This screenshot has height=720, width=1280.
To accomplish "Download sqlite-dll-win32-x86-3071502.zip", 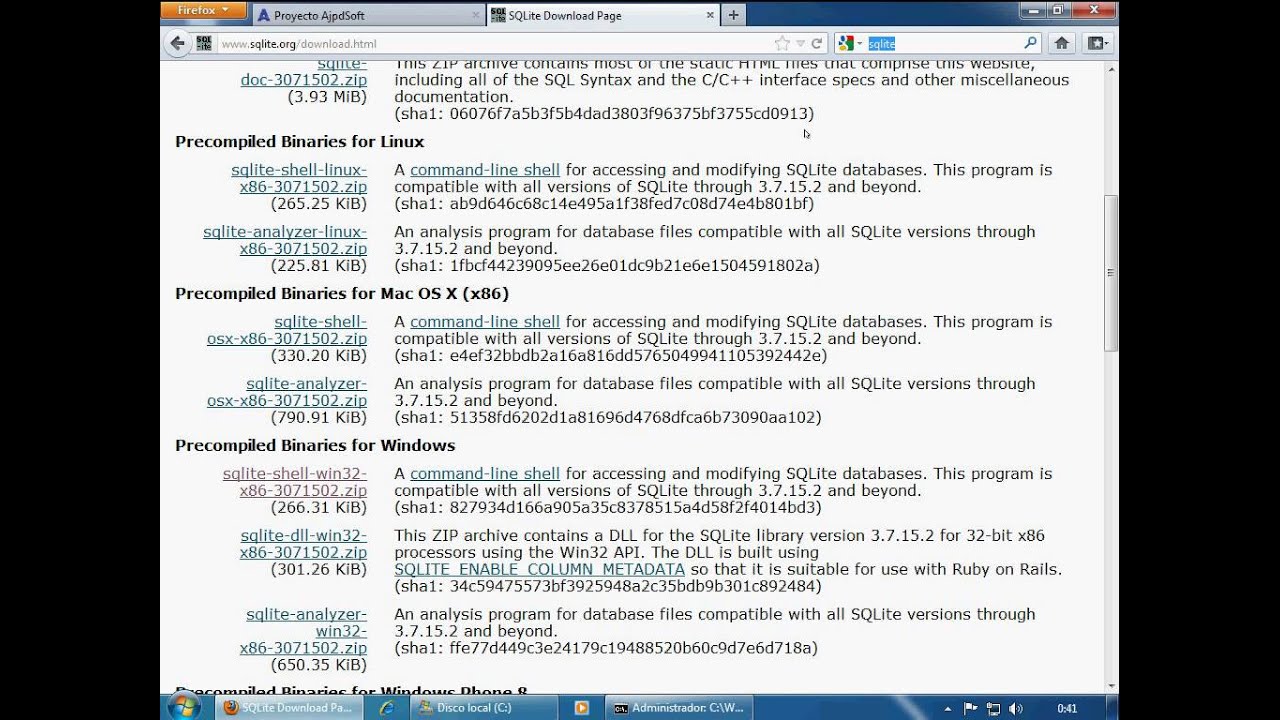I will [304, 544].
